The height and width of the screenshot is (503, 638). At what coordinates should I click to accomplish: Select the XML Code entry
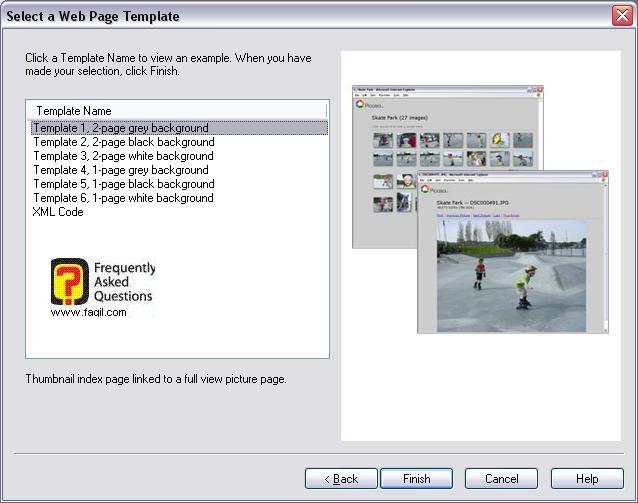pyautogui.click(x=58, y=212)
